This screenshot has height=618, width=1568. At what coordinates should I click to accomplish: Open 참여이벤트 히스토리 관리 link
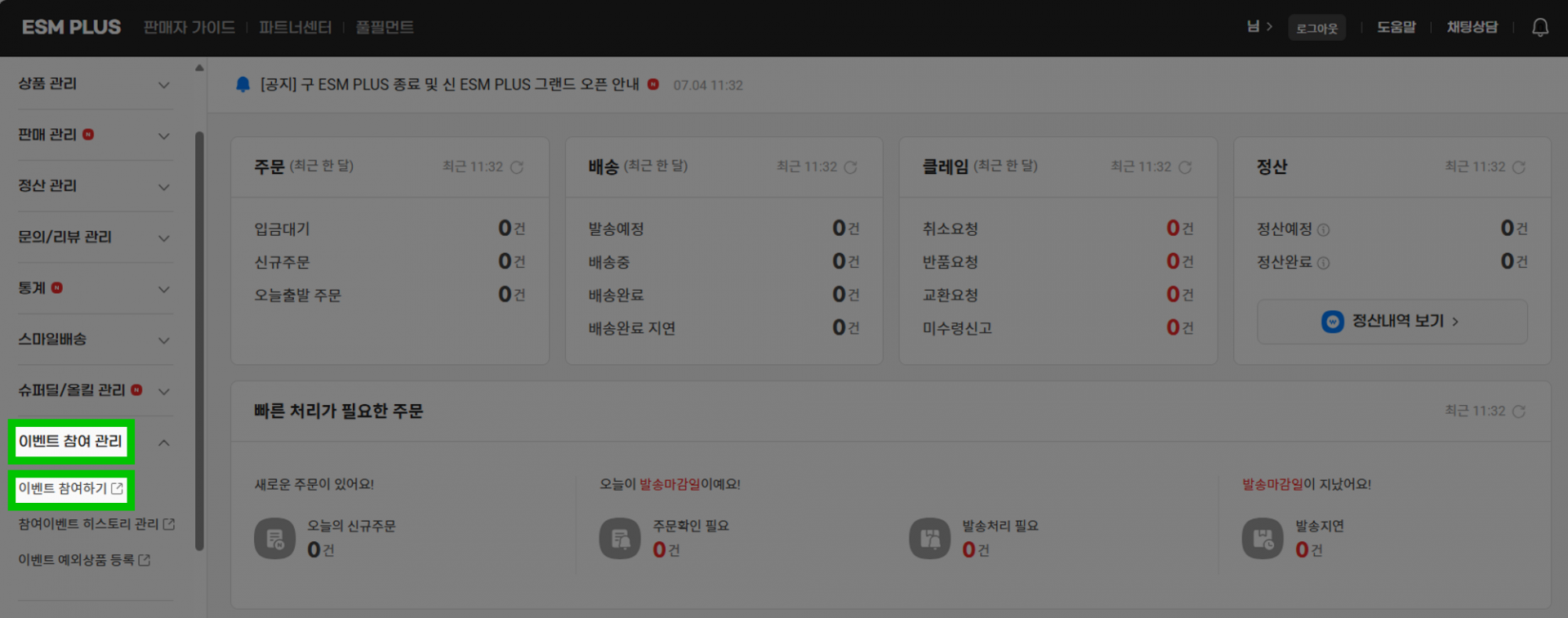point(88,524)
